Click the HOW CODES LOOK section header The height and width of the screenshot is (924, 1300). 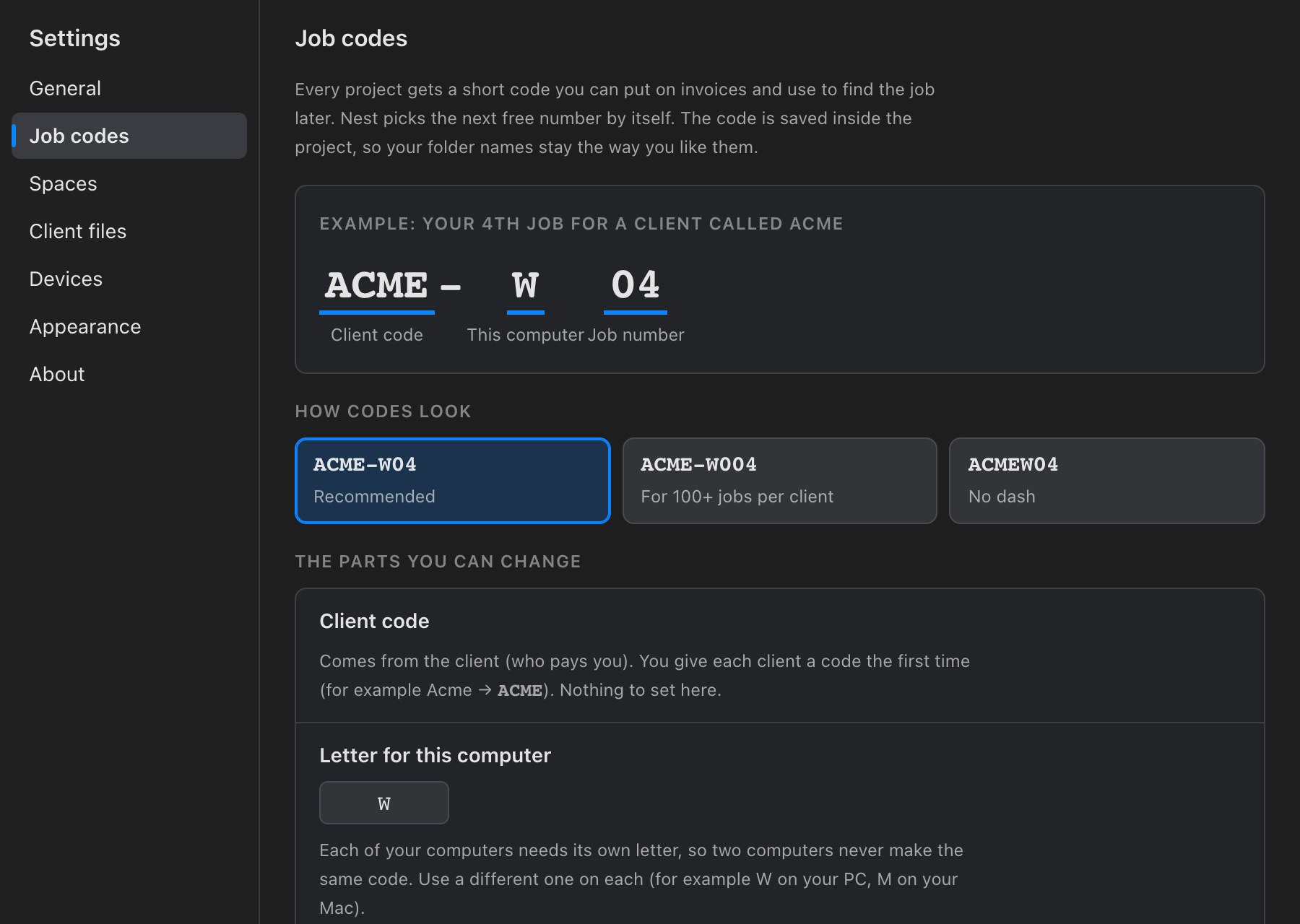click(383, 411)
